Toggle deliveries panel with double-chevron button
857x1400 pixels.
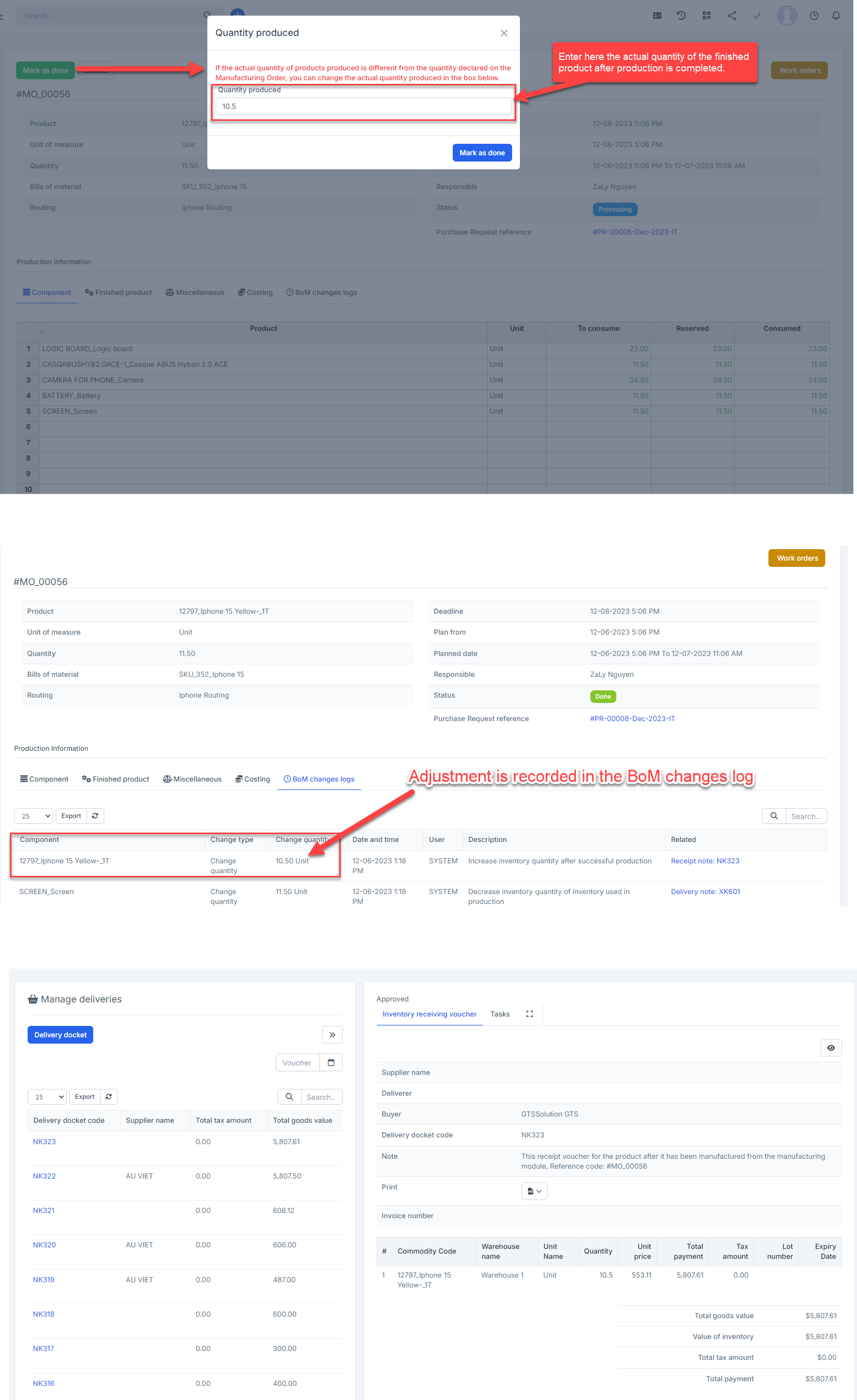coord(332,1035)
